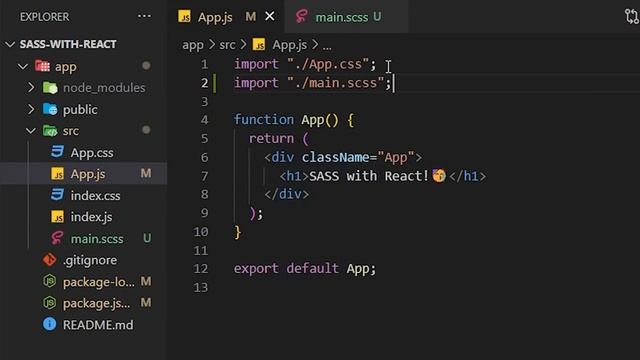Click the JS icon beside index.js
This screenshot has width=640, height=360.
tap(57, 217)
